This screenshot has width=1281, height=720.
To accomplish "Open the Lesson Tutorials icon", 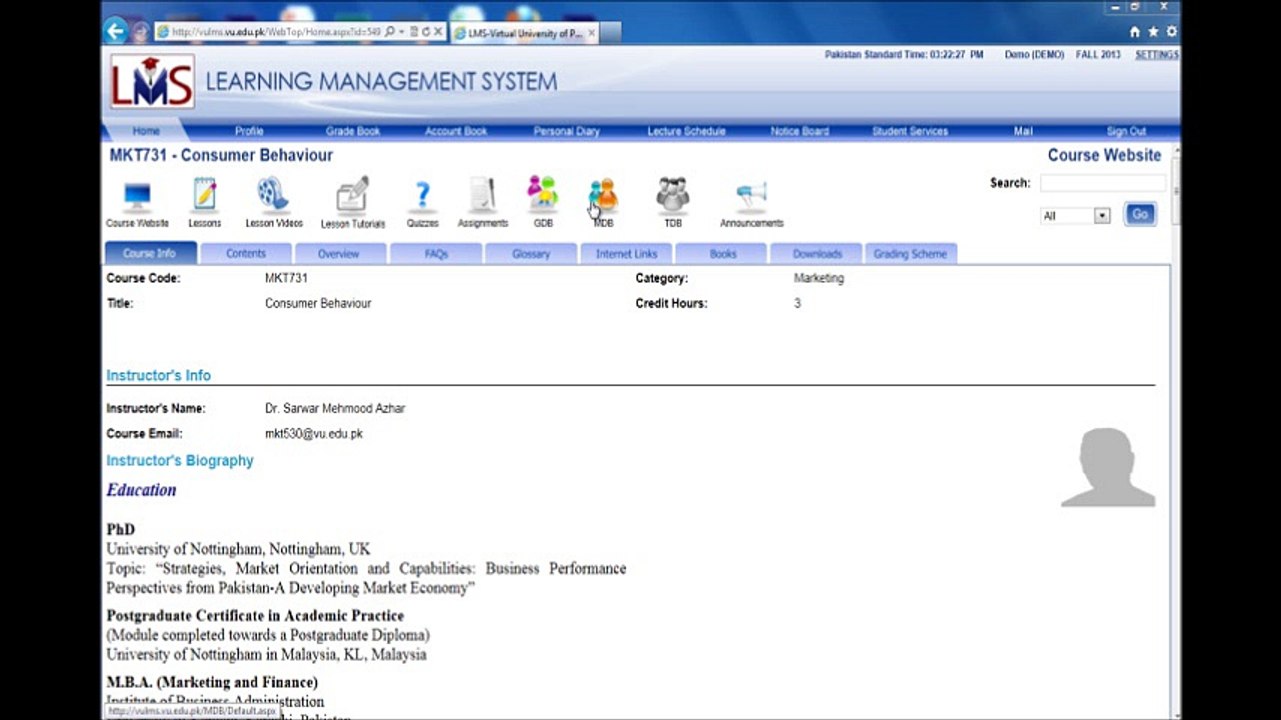I will 352,195.
